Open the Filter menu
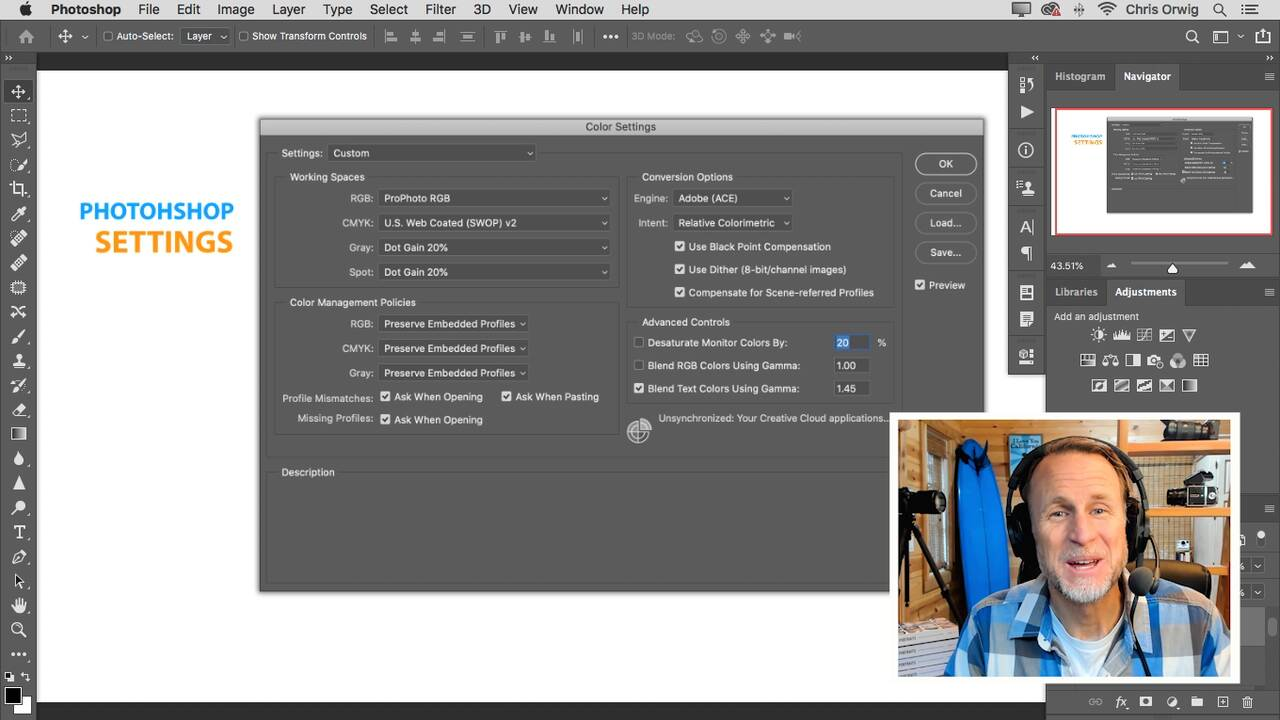 click(x=440, y=9)
